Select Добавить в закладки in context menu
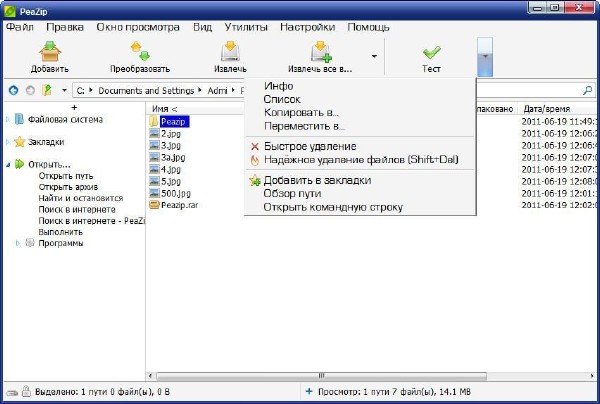Viewport: 600px width, 404px height. [x=317, y=180]
